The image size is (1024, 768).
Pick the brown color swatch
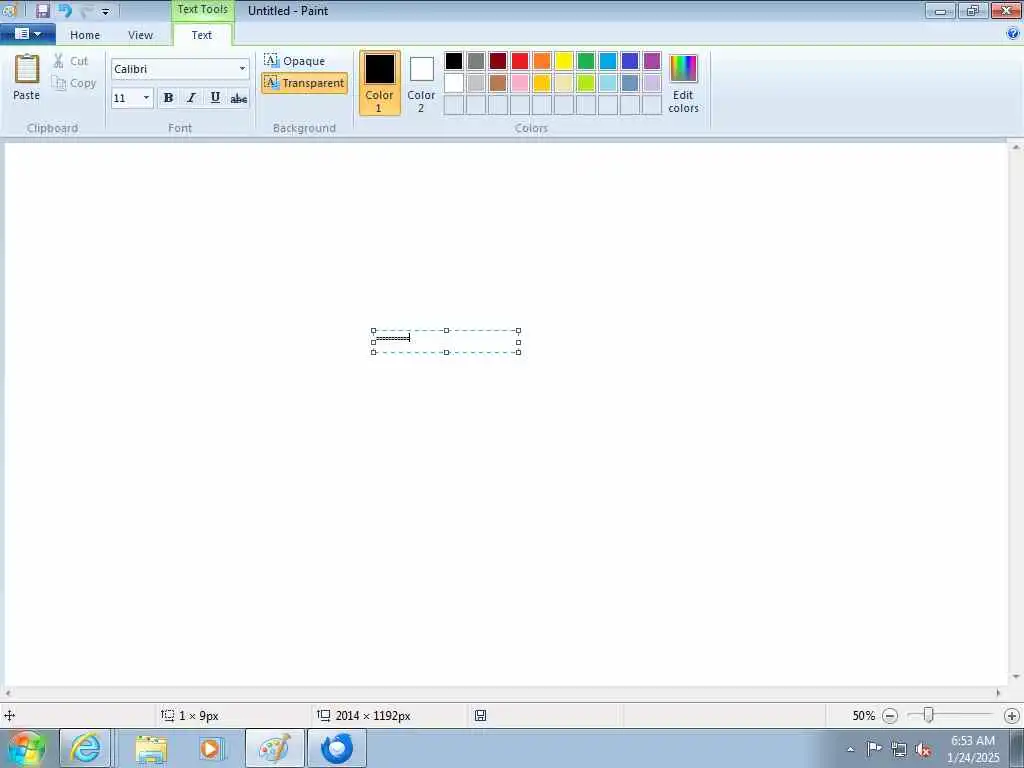pyautogui.click(x=498, y=83)
